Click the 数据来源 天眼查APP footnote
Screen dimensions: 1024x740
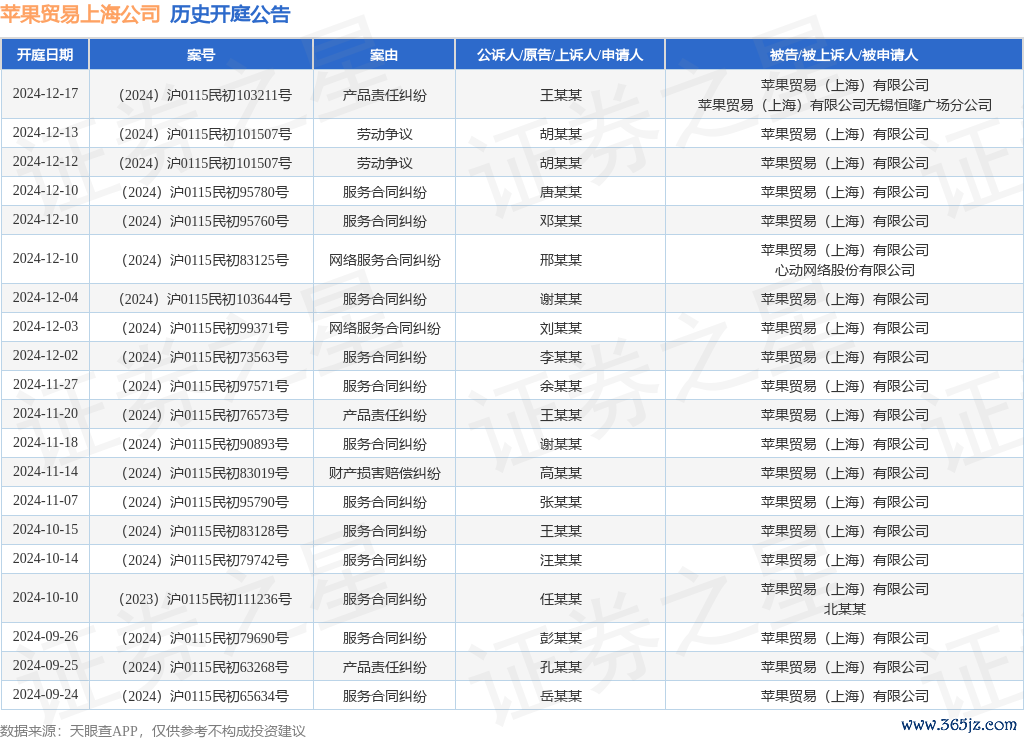point(153,731)
